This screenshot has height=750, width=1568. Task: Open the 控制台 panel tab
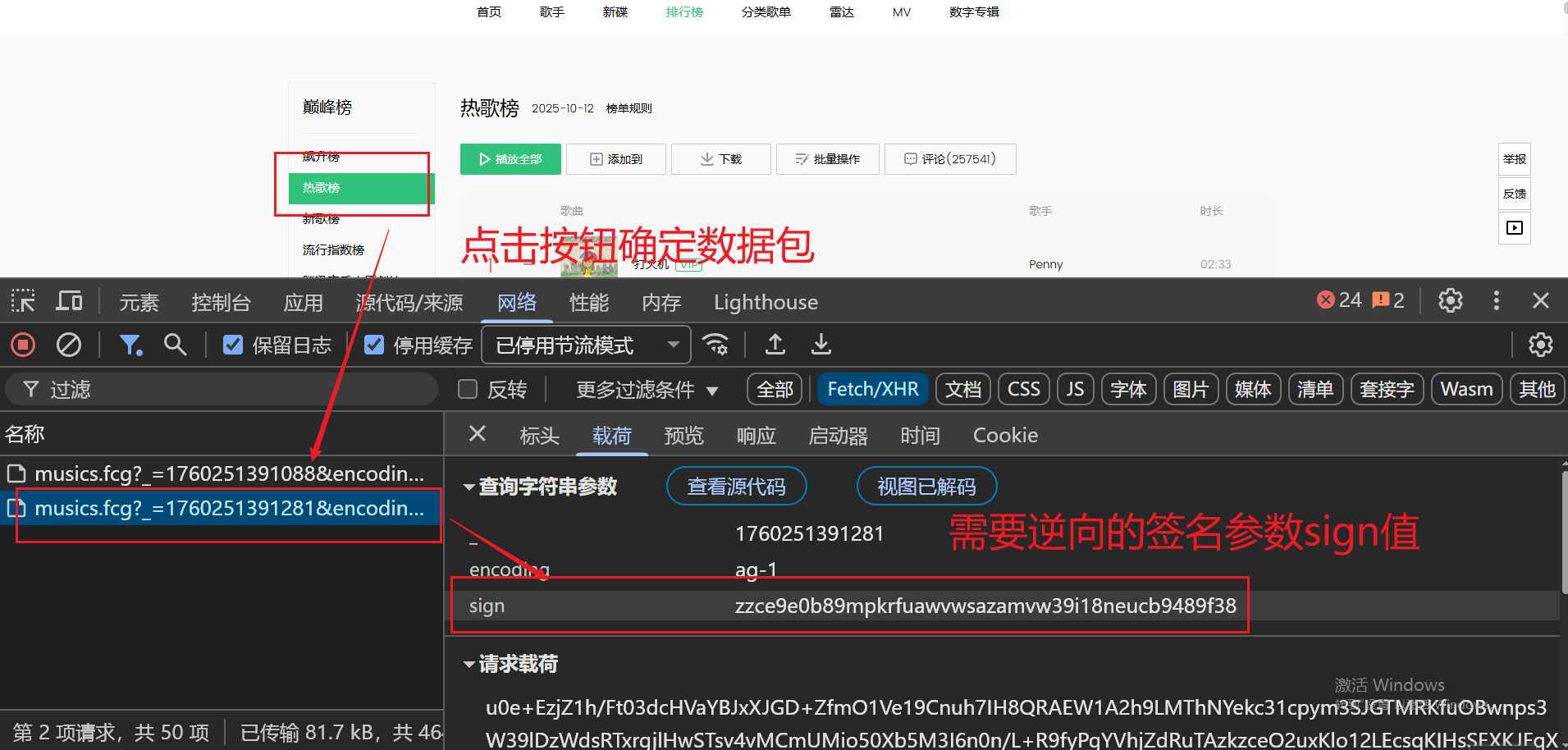pyautogui.click(x=221, y=302)
